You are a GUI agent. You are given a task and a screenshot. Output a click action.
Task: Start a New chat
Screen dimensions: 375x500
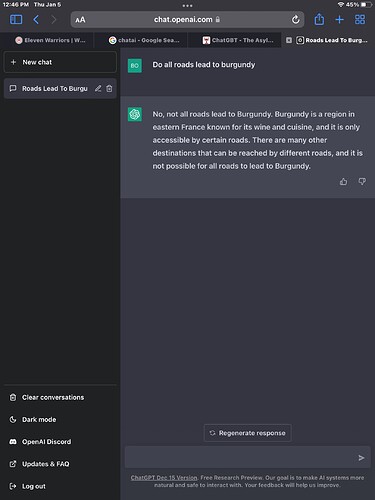(60, 62)
